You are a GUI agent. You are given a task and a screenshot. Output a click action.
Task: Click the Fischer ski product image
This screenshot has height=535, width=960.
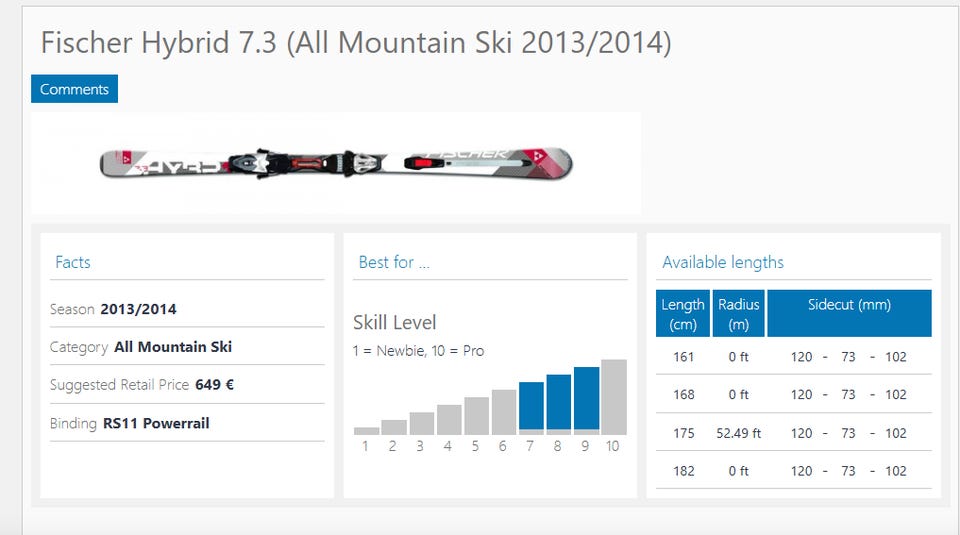[336, 162]
